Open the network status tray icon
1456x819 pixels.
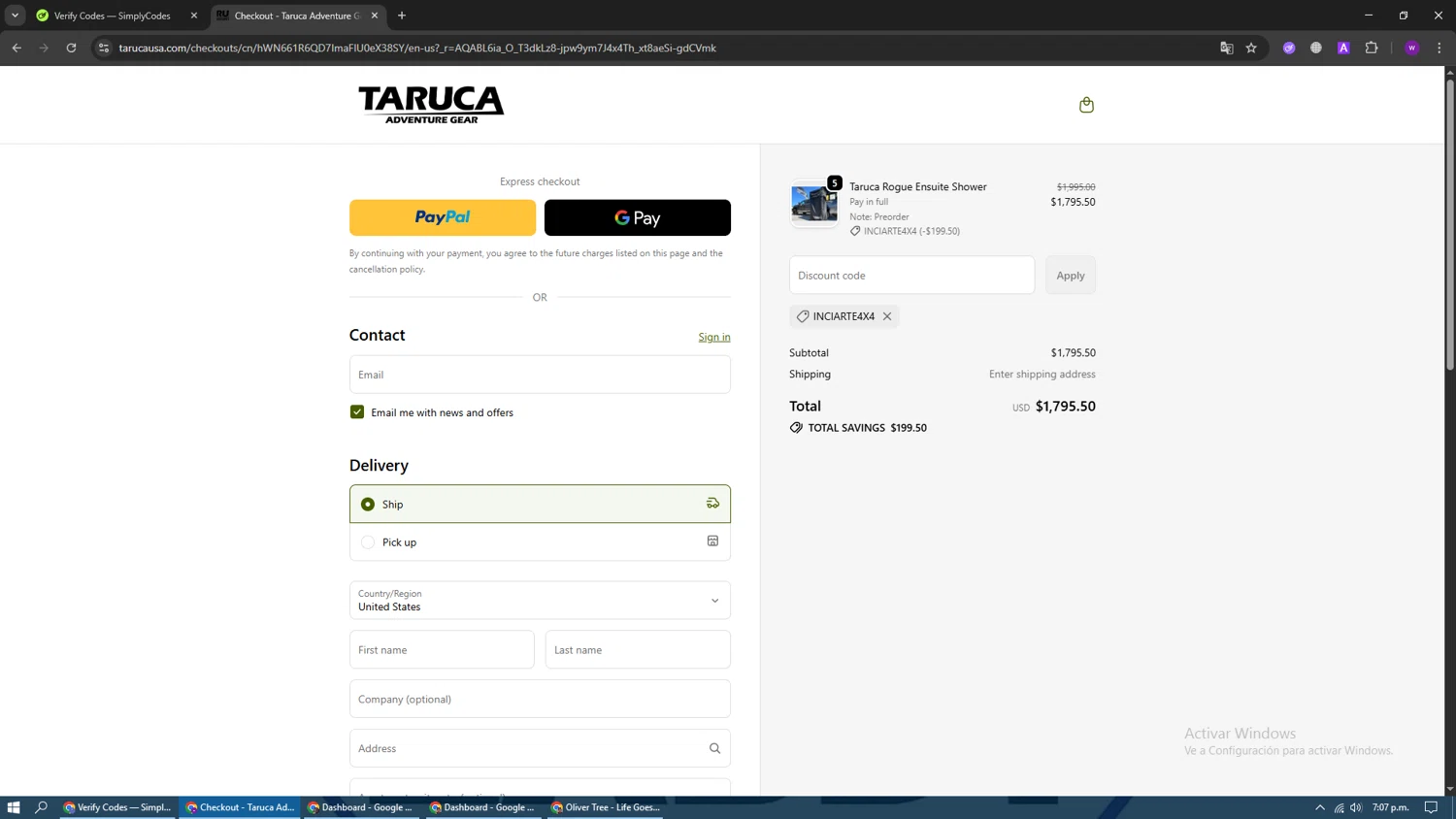point(1339,807)
